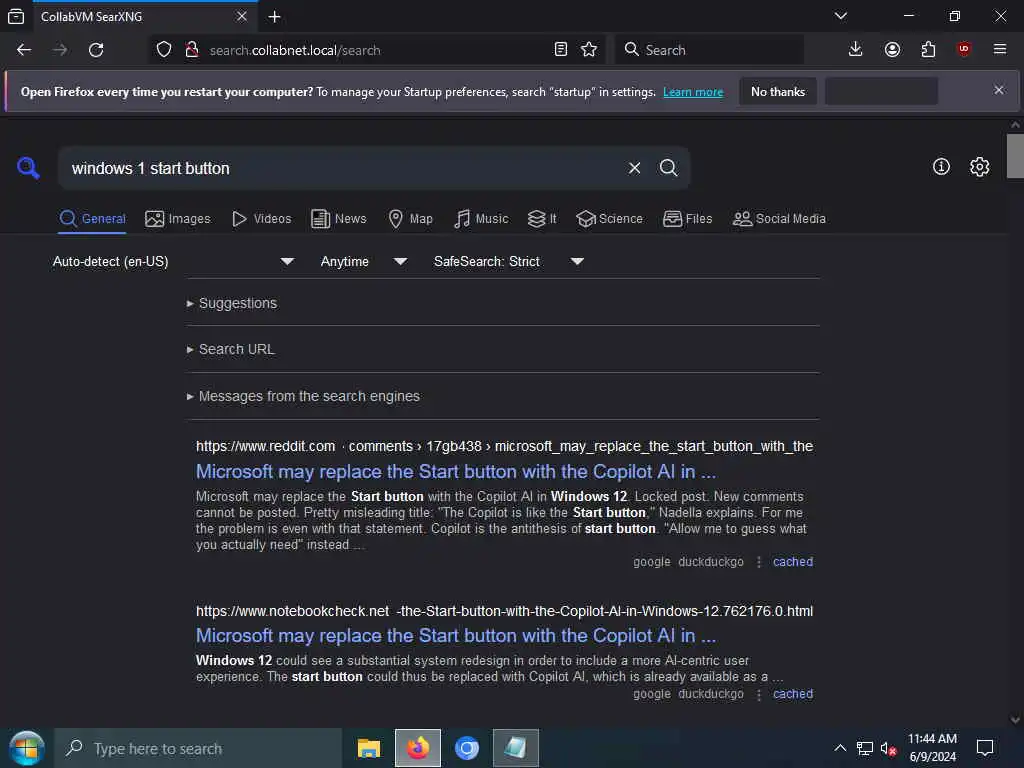Click the SearXNG logo magnifier
Screen dimensions: 1024x768
tap(28, 168)
